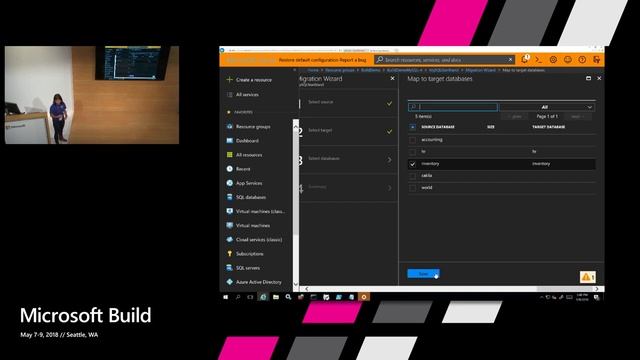Click the All services list icon
This screenshot has width=640, height=360.
click(x=229, y=94)
